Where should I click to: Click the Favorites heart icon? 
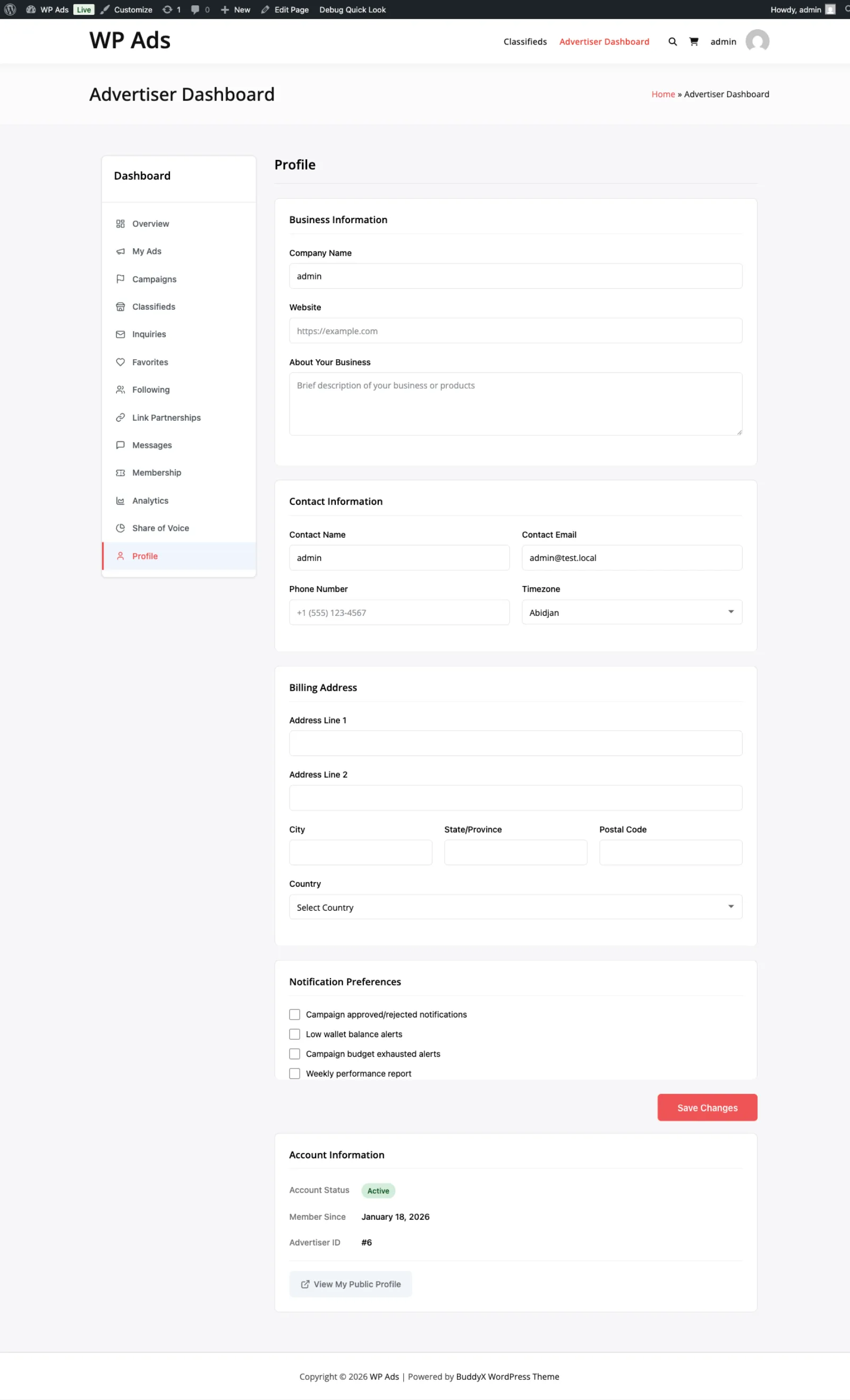(x=121, y=362)
